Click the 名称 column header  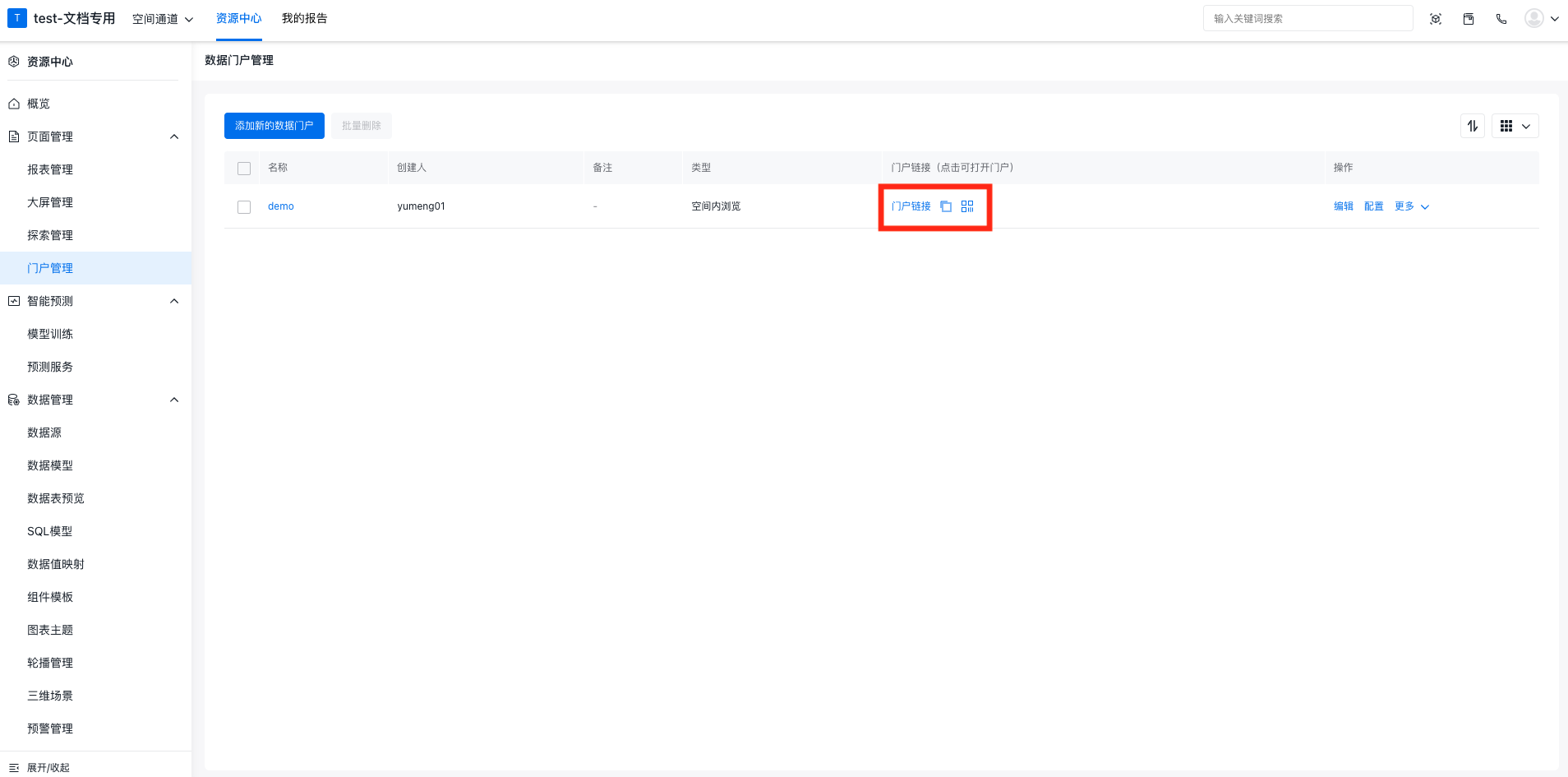coord(278,168)
